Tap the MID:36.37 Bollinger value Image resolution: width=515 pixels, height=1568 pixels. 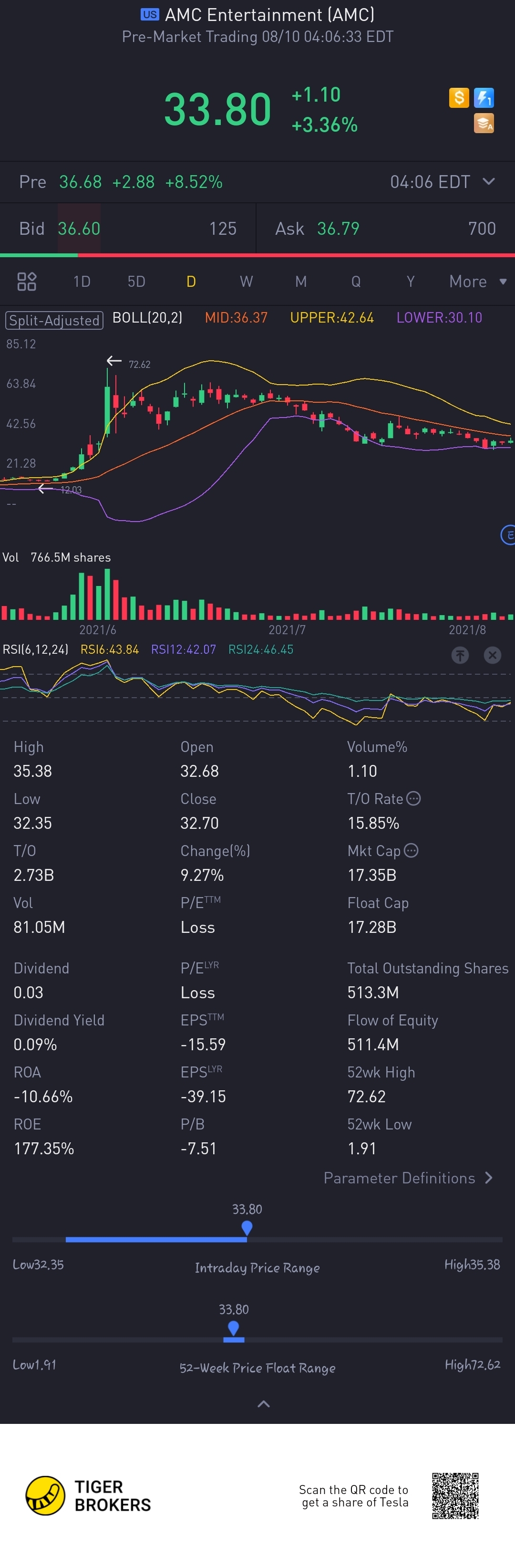coord(236,317)
